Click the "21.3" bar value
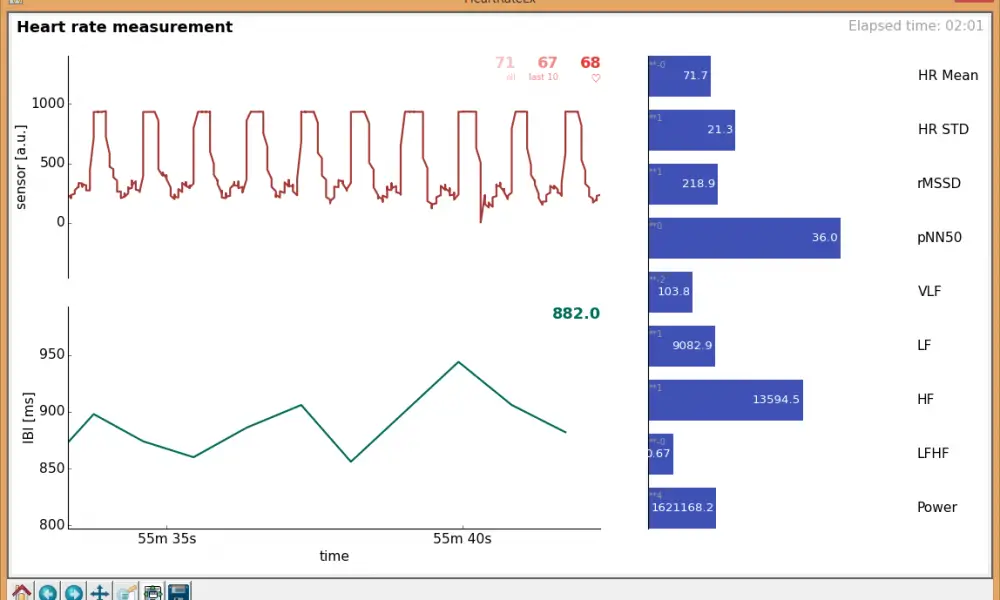The height and width of the screenshot is (600, 1000). pyautogui.click(x=720, y=129)
